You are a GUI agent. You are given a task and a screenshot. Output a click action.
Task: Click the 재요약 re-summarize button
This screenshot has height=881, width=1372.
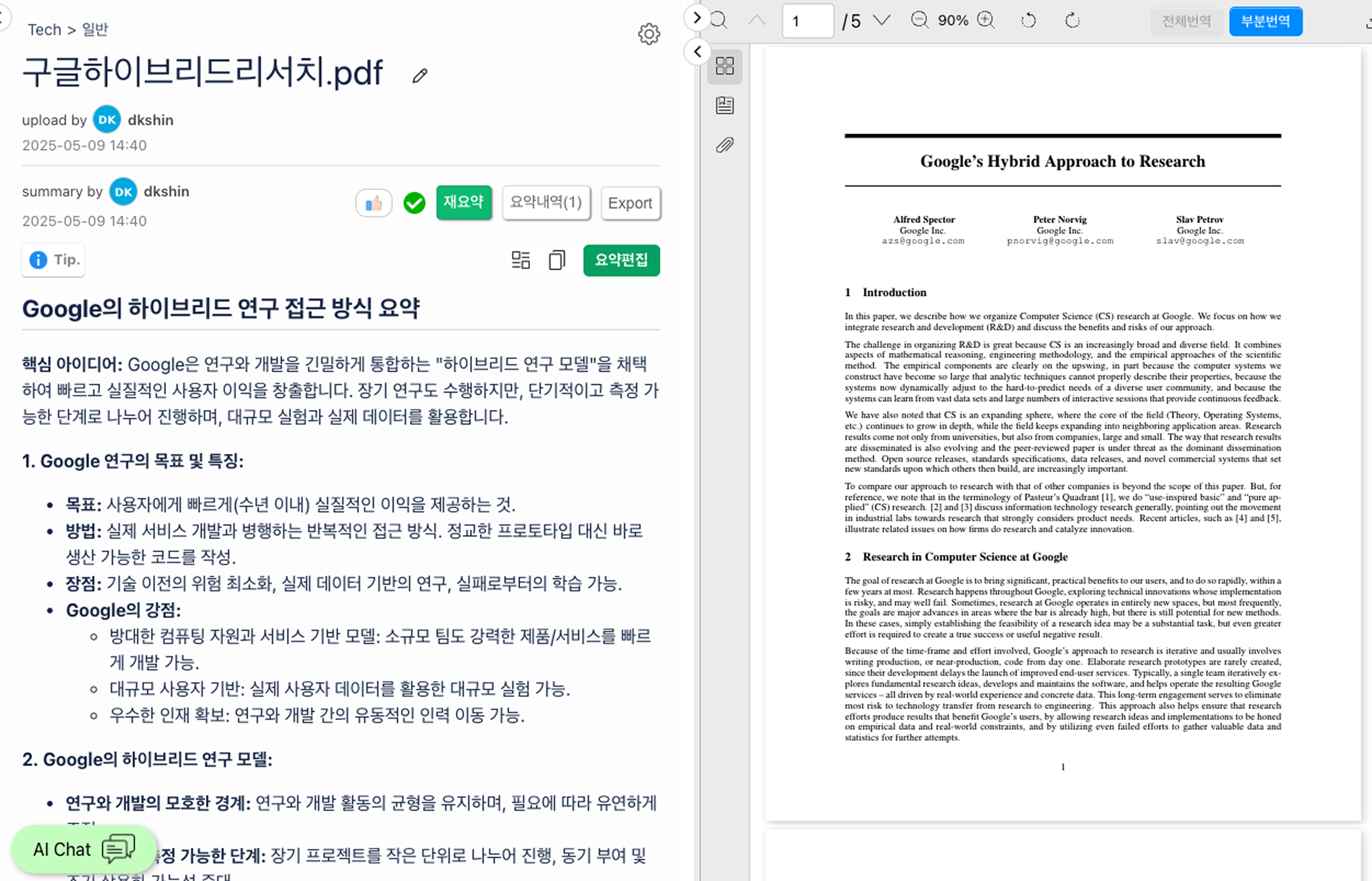click(x=463, y=203)
